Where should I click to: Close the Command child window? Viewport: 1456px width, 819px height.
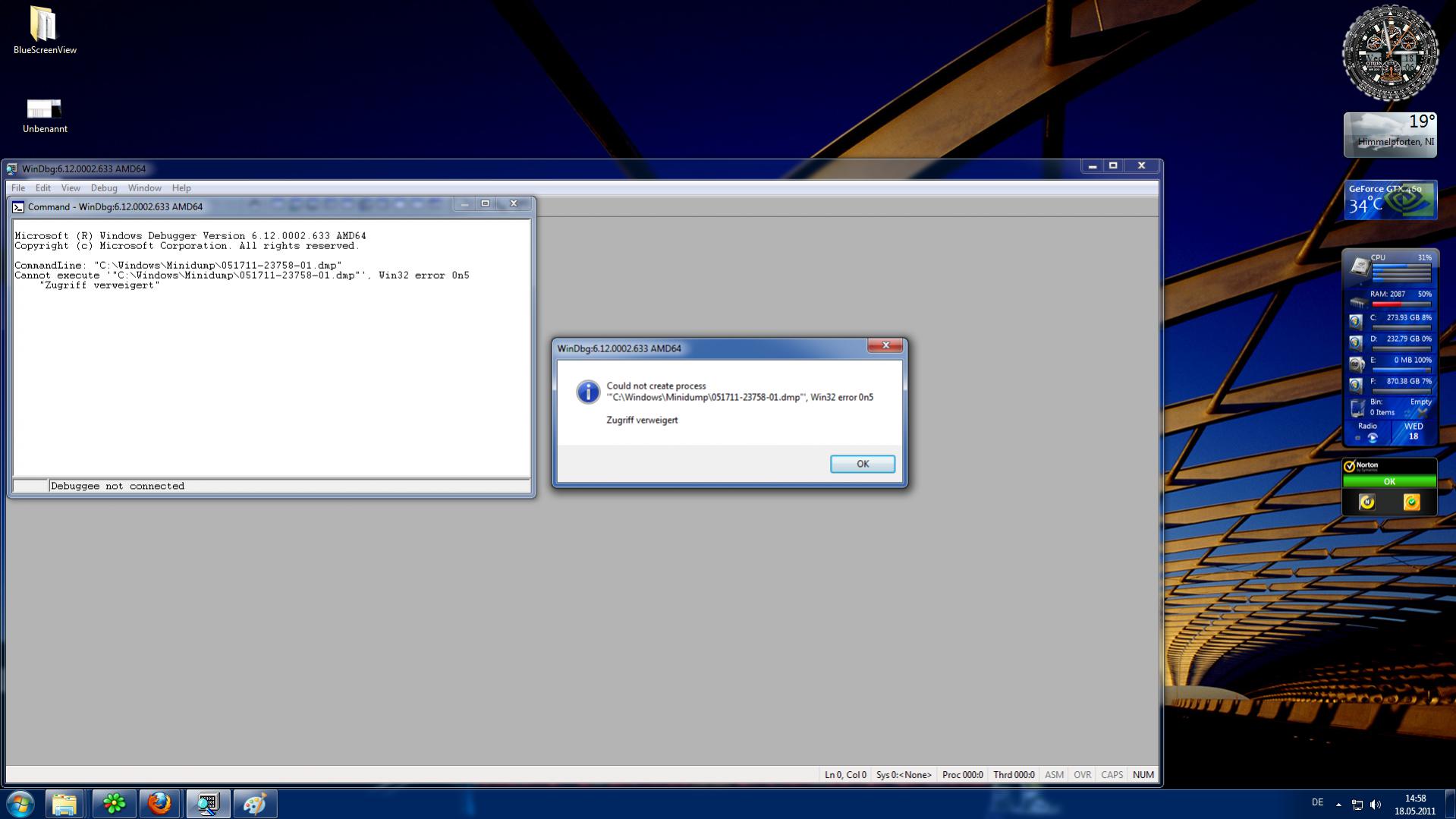coord(514,204)
